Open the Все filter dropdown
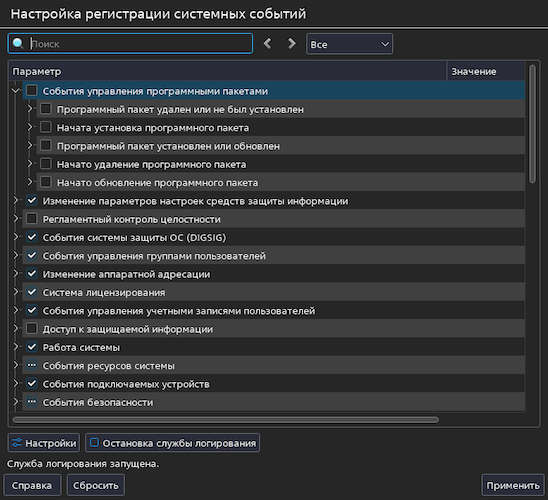 pos(349,44)
